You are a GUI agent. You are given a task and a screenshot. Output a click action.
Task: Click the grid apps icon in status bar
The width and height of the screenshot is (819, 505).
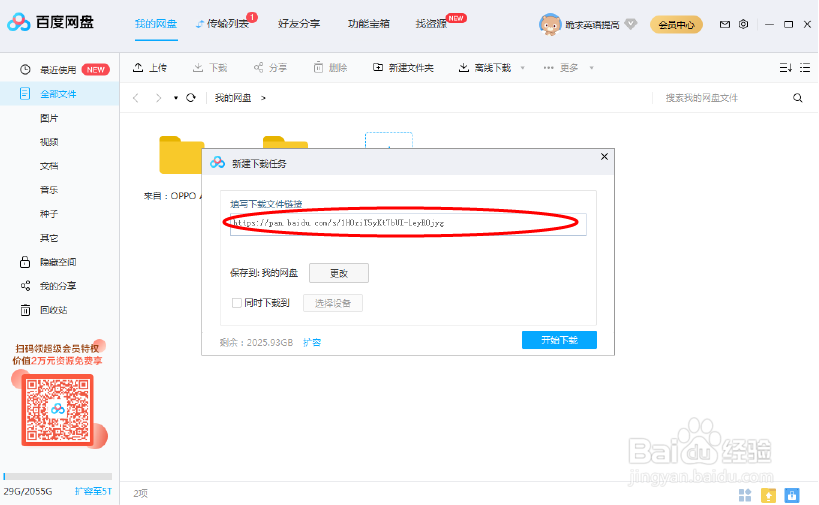(745, 495)
